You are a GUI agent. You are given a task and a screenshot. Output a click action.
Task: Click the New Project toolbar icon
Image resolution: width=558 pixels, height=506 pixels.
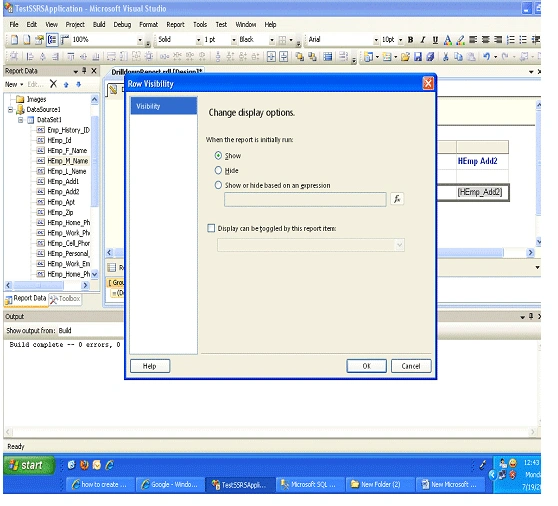(368, 57)
